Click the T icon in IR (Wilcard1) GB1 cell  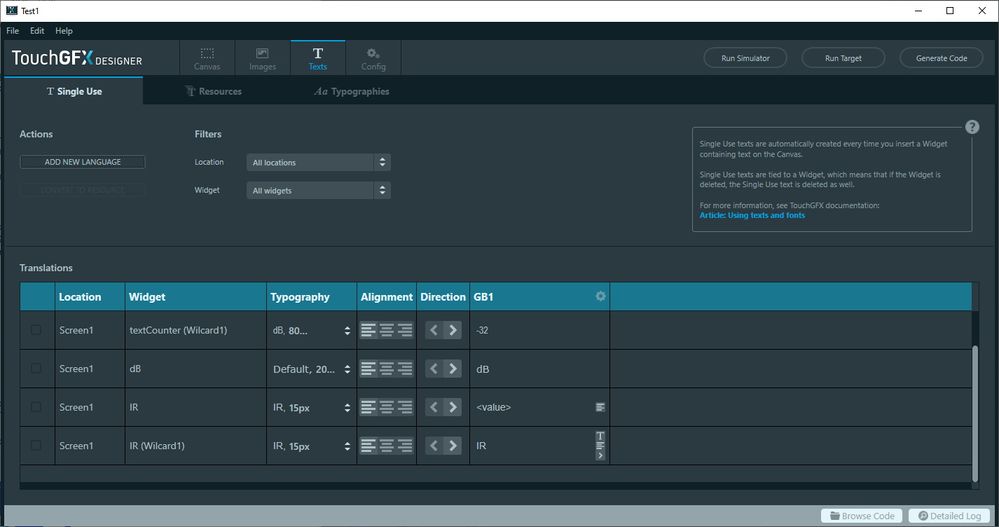pyautogui.click(x=600, y=436)
